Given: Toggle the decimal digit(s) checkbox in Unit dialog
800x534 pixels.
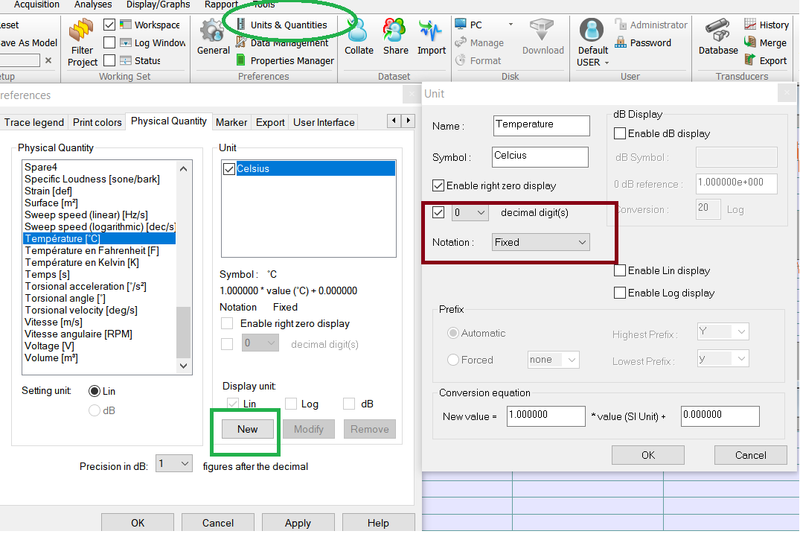Looking at the screenshot, I should point(438,212).
